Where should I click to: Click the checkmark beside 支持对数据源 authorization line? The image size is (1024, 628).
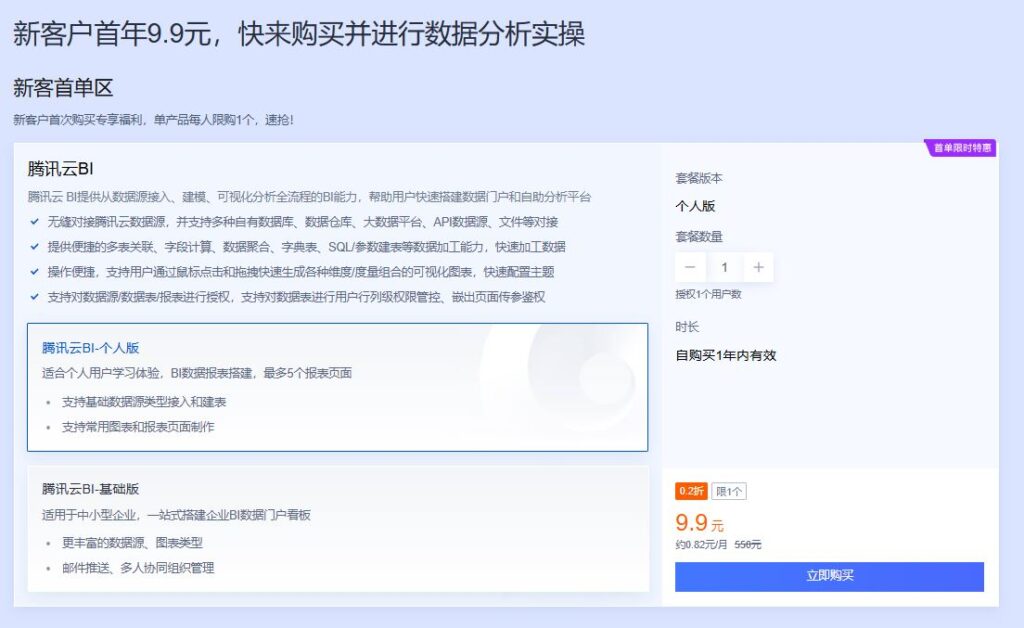pyautogui.click(x=35, y=297)
